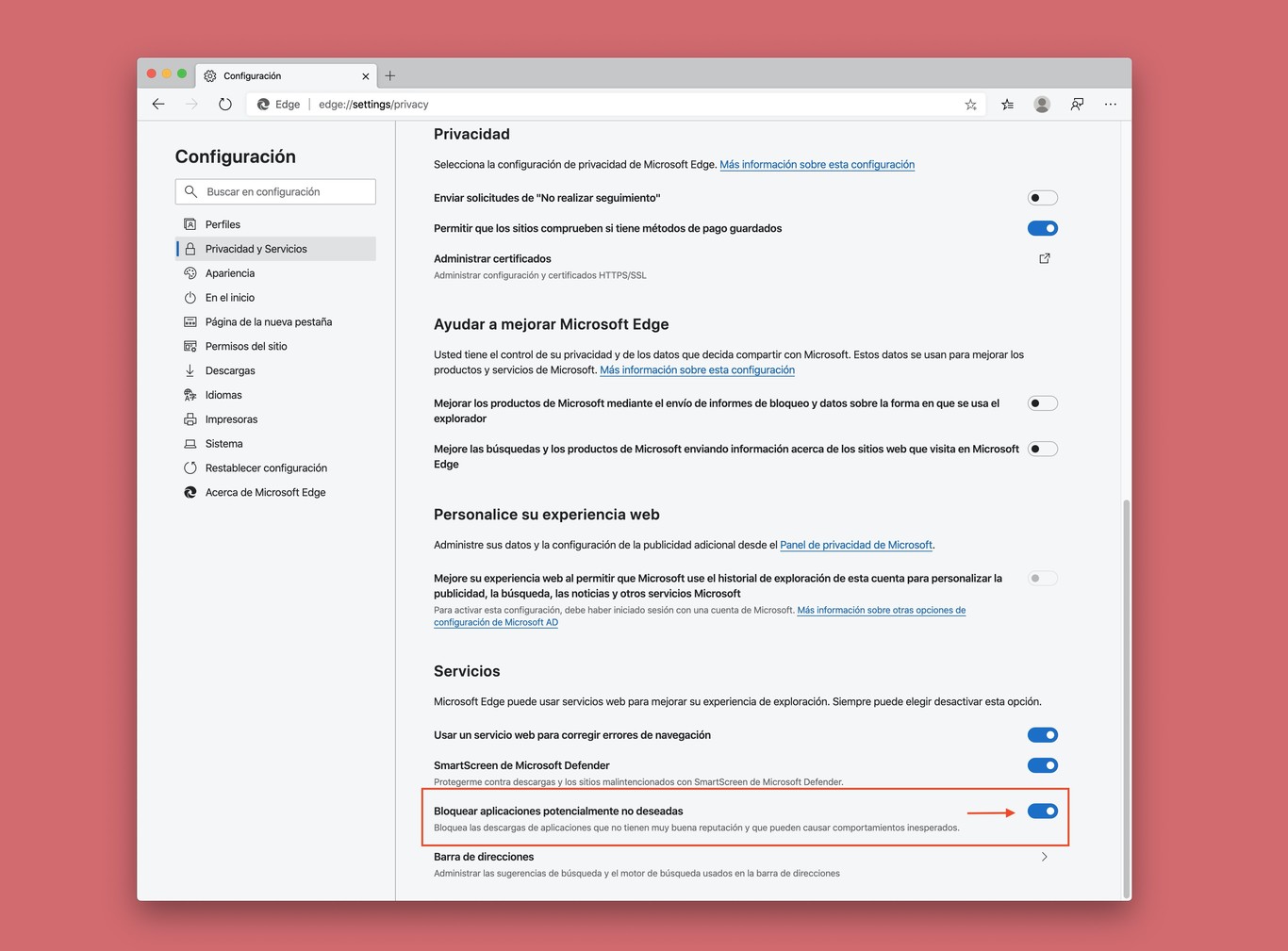This screenshot has width=1288, height=951.
Task: Close the Configuración tab
Action: point(366,76)
